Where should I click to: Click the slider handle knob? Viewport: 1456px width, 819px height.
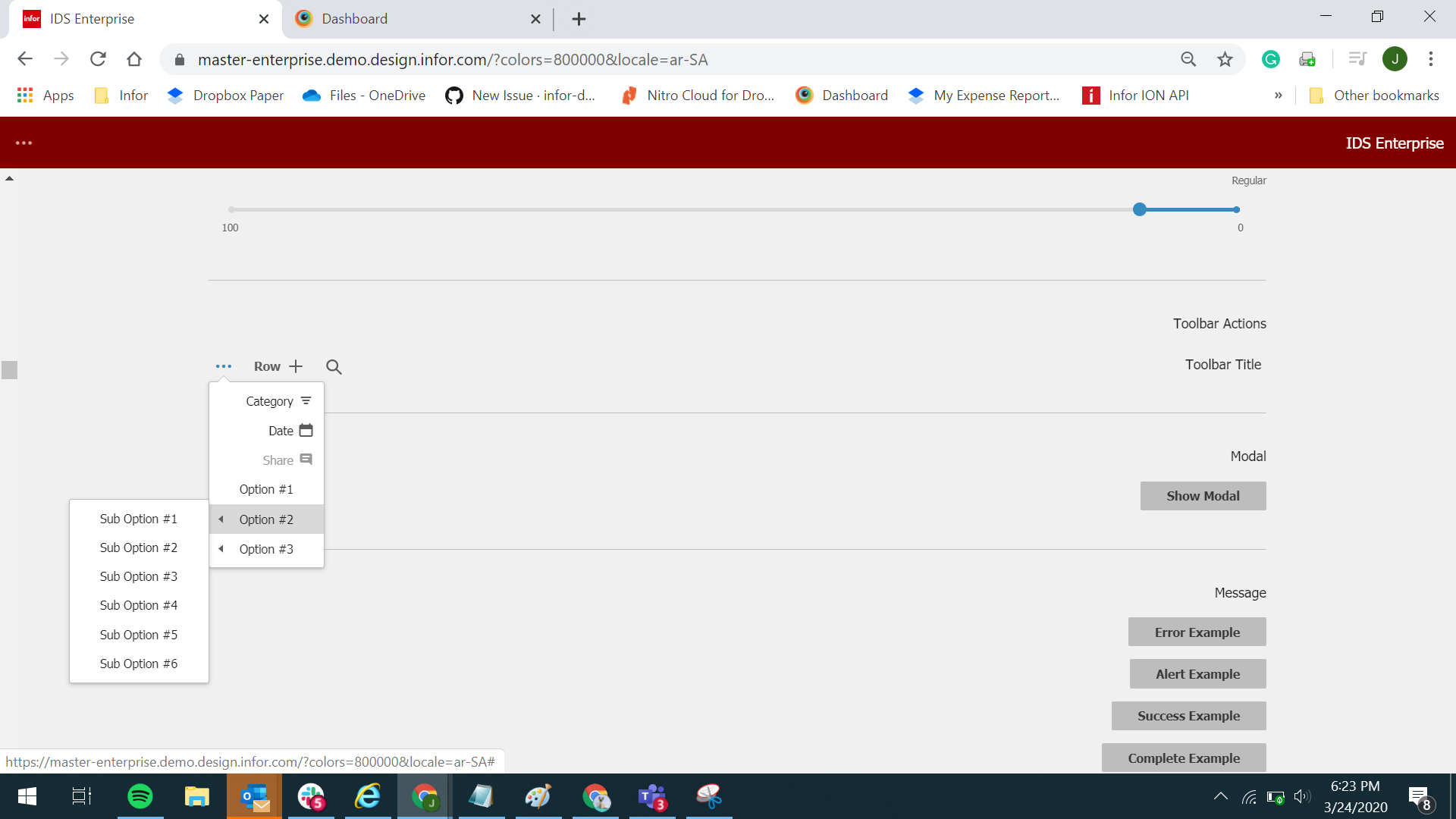[1139, 209]
